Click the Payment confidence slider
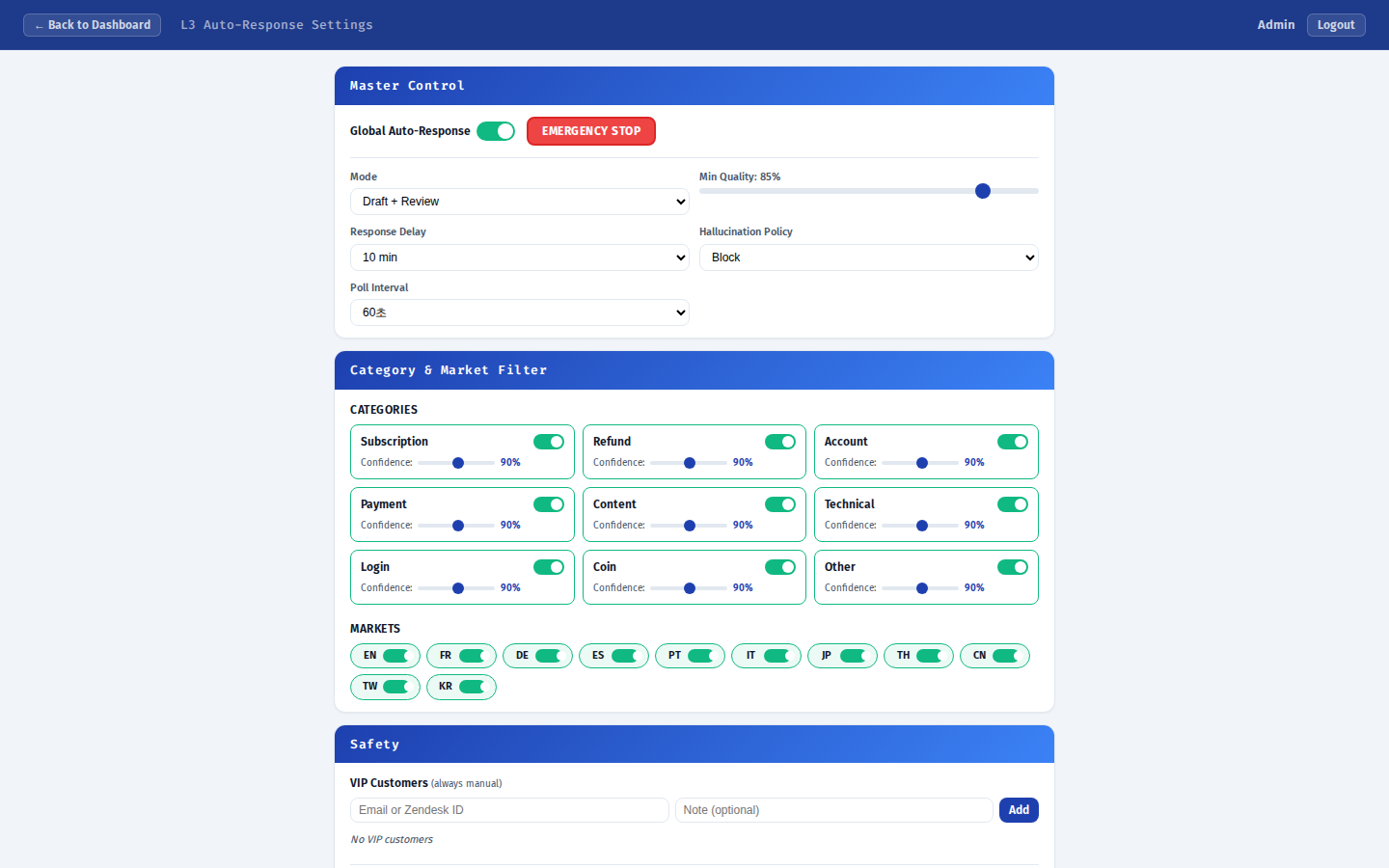The width and height of the screenshot is (1389, 868). tap(458, 526)
